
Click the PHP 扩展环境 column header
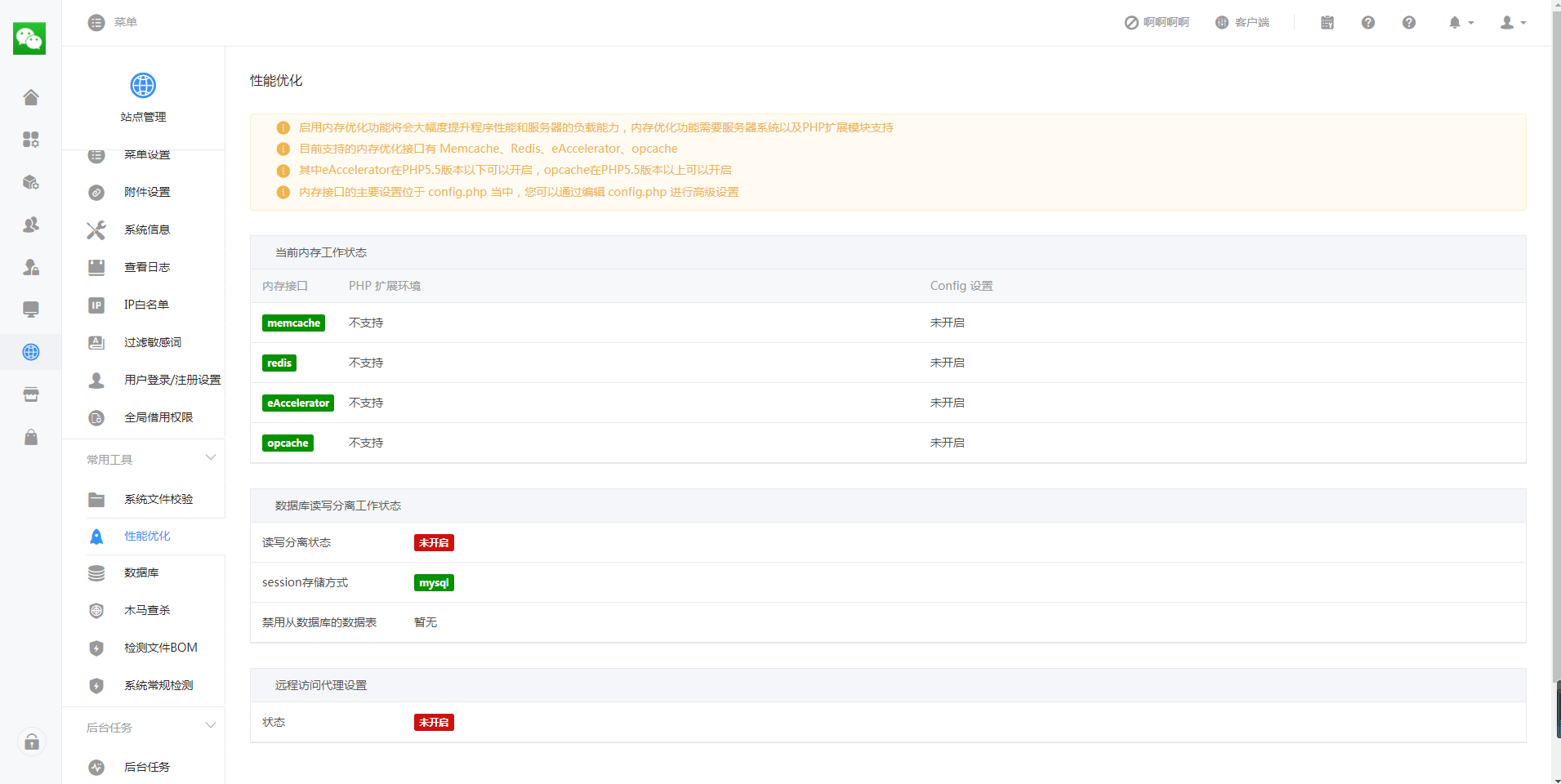pos(385,286)
